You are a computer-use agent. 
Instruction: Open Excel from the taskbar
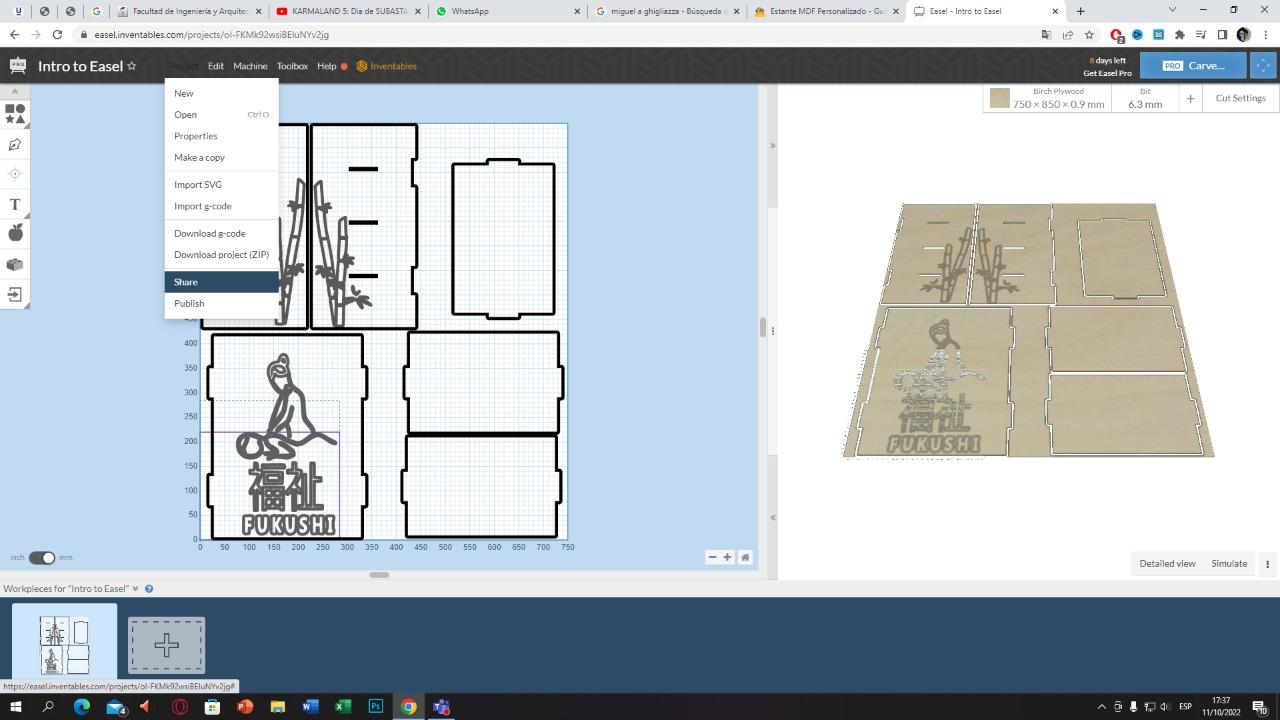[343, 707]
